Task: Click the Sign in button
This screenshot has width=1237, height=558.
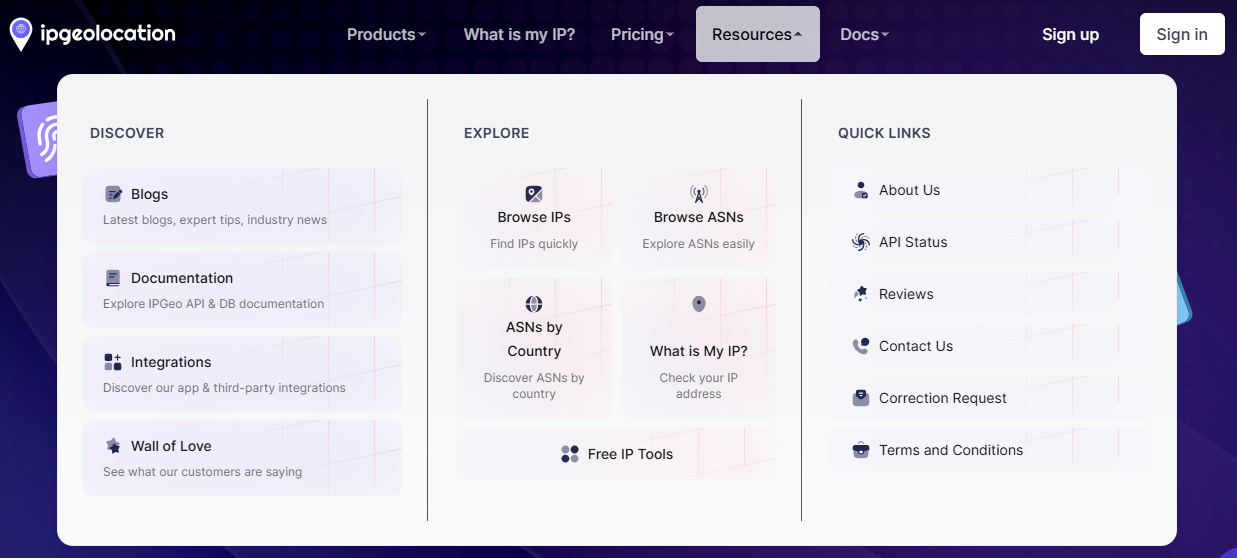Action: (x=1182, y=34)
